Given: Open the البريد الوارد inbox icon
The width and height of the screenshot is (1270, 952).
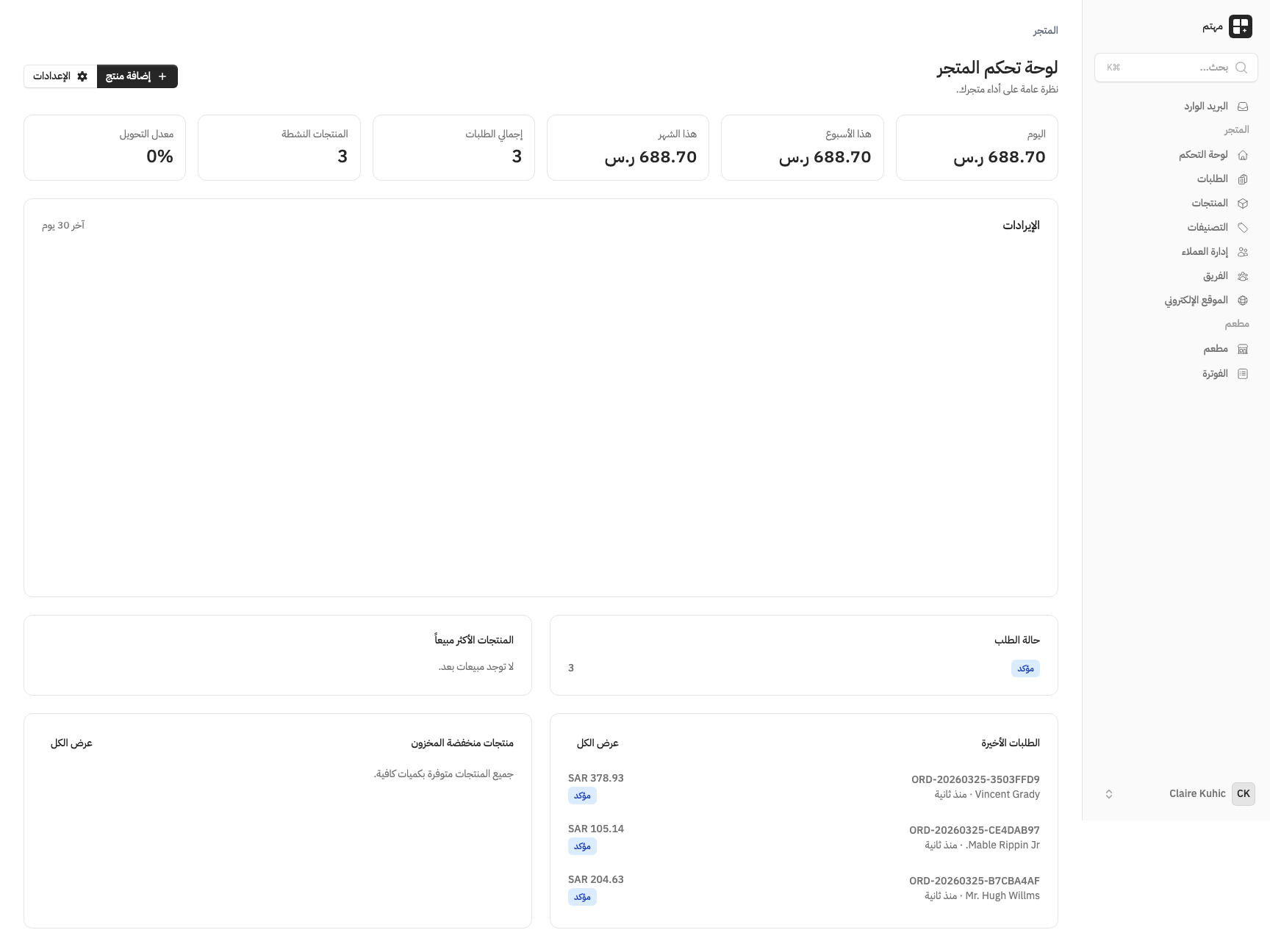Looking at the screenshot, I should [x=1244, y=106].
